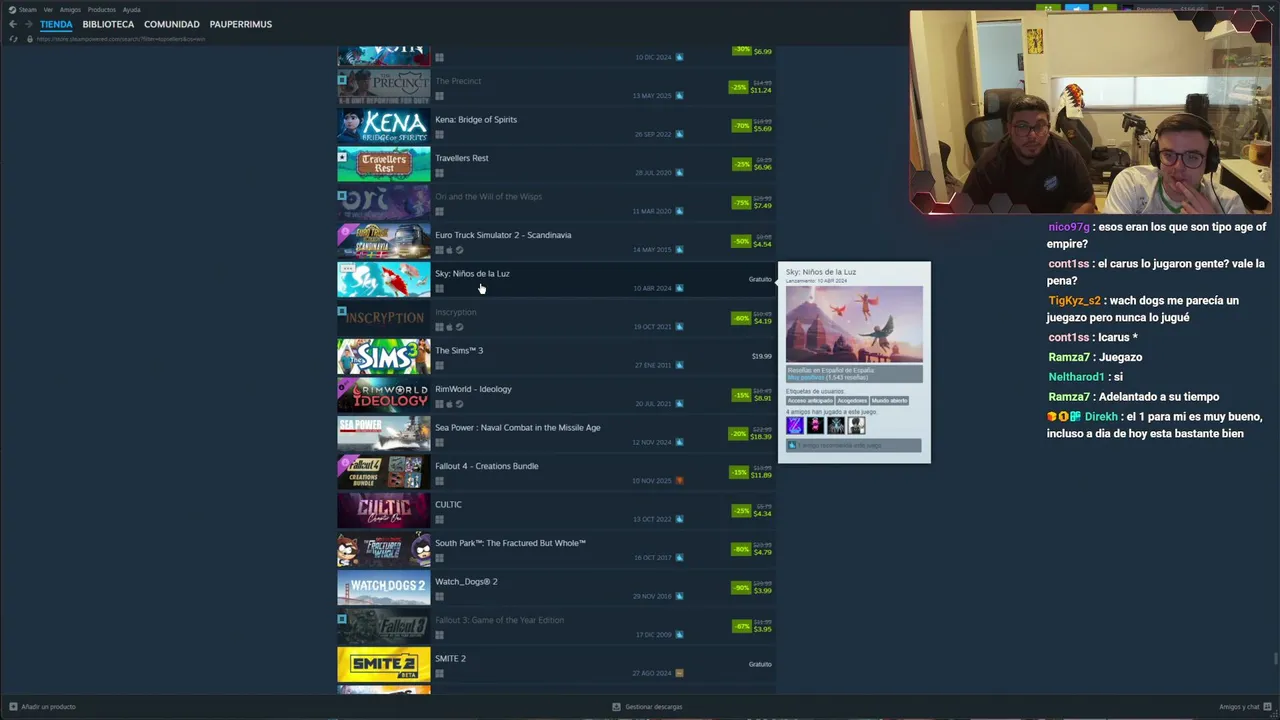The height and width of the screenshot is (720, 1280).
Task: Select Euro Truck Simulator 2 - Scandinavia
Action: tap(503, 235)
